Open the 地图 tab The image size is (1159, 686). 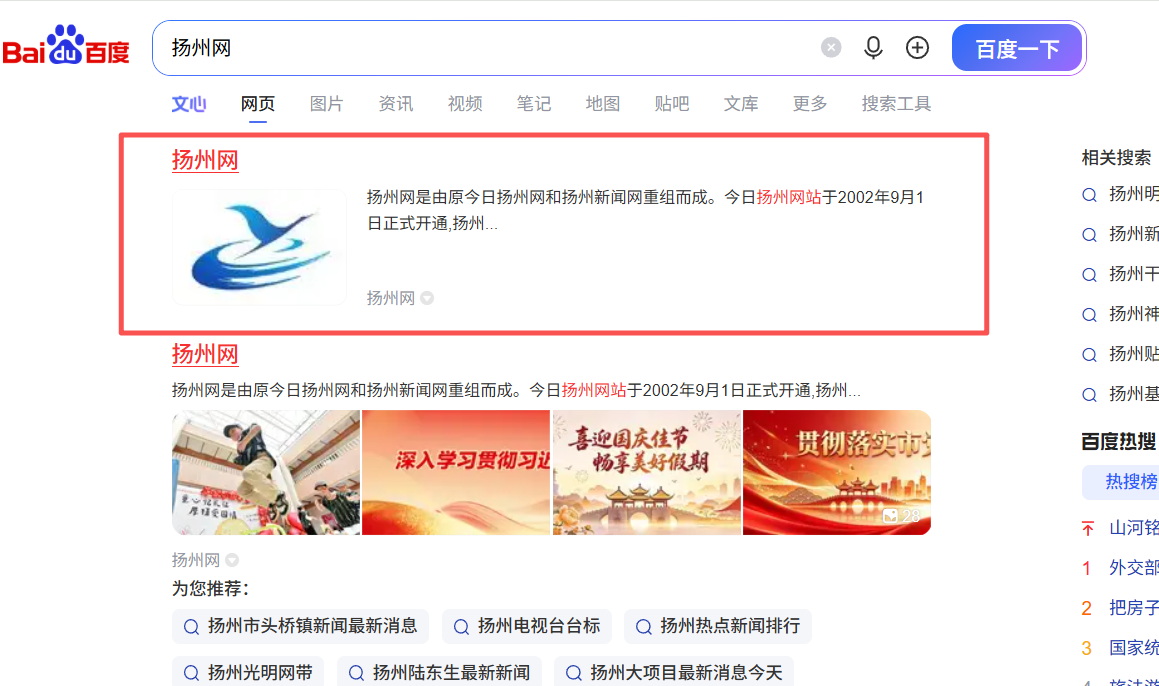pyautogui.click(x=602, y=103)
